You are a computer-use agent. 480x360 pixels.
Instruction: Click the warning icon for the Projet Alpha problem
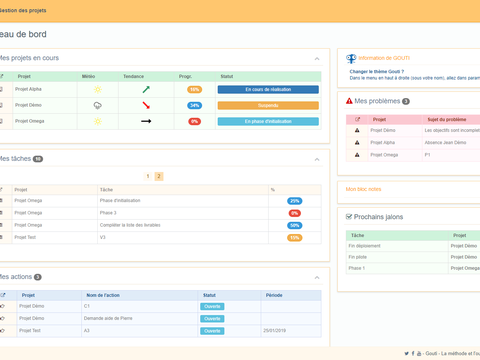(x=357, y=143)
